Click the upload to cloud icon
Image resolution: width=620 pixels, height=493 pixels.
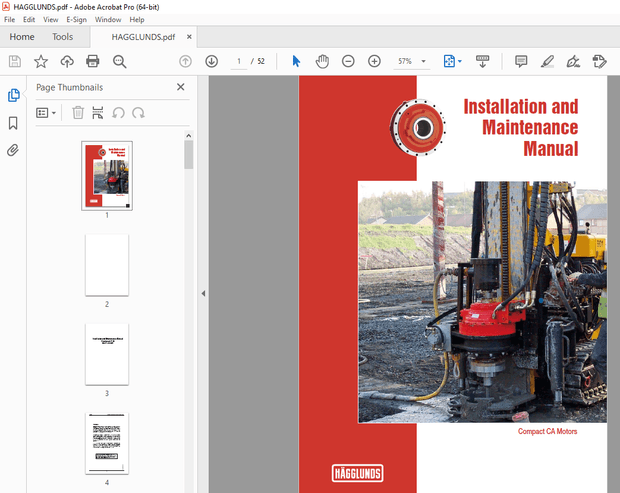(x=67, y=61)
